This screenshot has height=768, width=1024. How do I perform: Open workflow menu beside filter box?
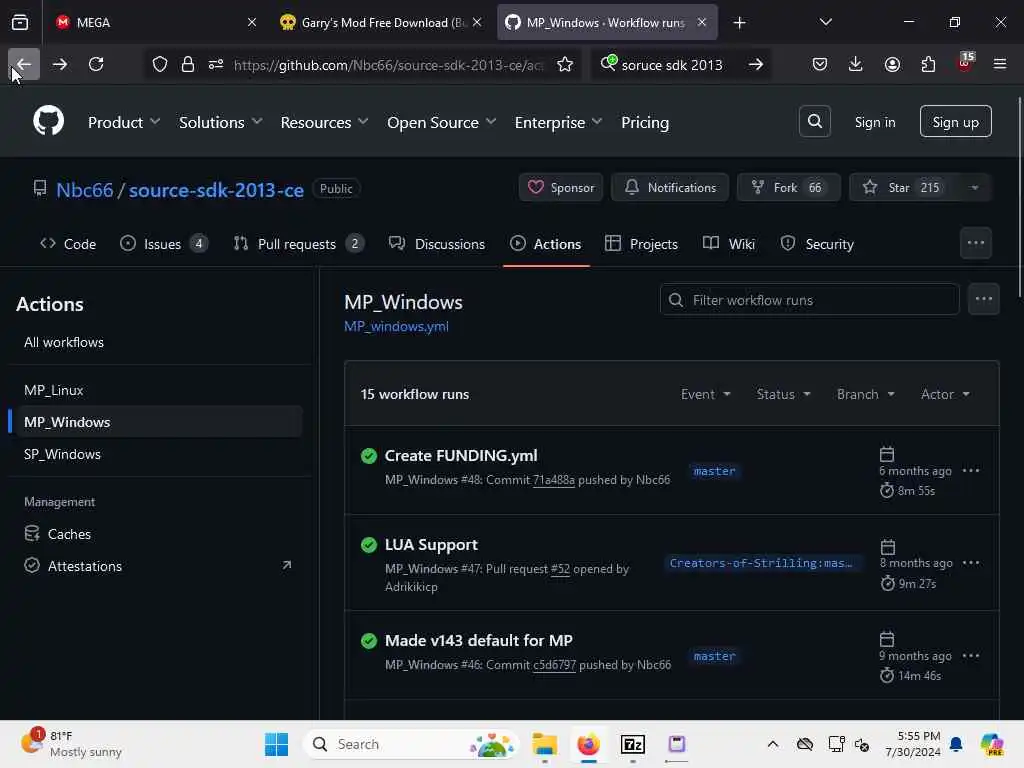(984, 300)
